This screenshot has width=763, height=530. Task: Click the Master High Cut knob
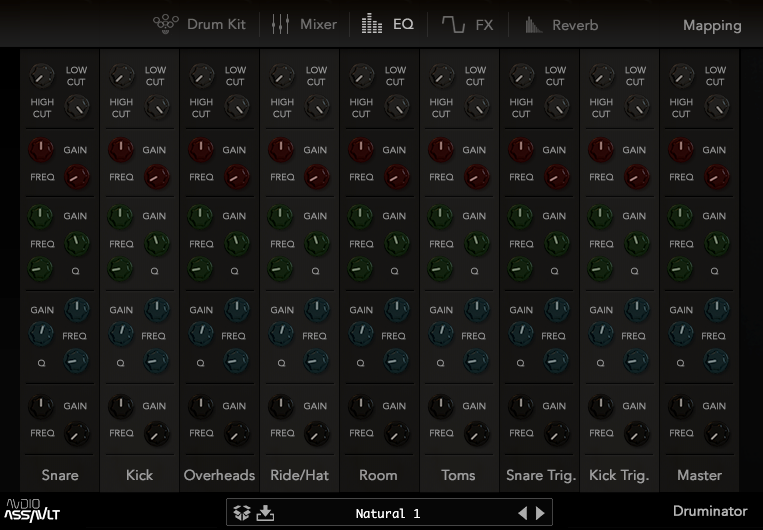[x=717, y=107]
